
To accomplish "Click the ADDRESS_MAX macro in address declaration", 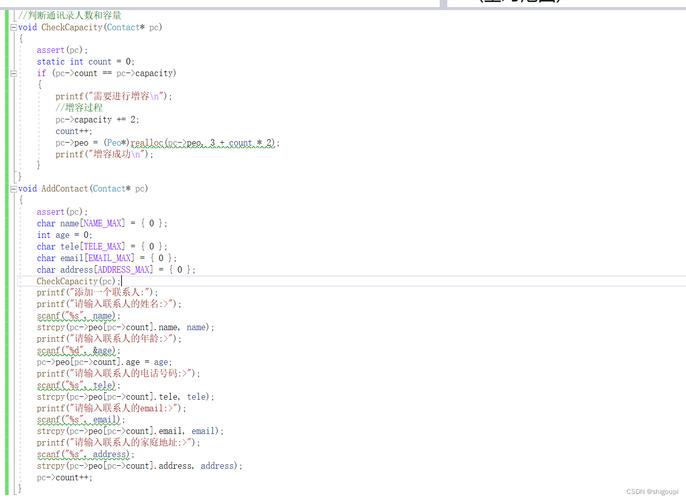I will click(123, 269).
